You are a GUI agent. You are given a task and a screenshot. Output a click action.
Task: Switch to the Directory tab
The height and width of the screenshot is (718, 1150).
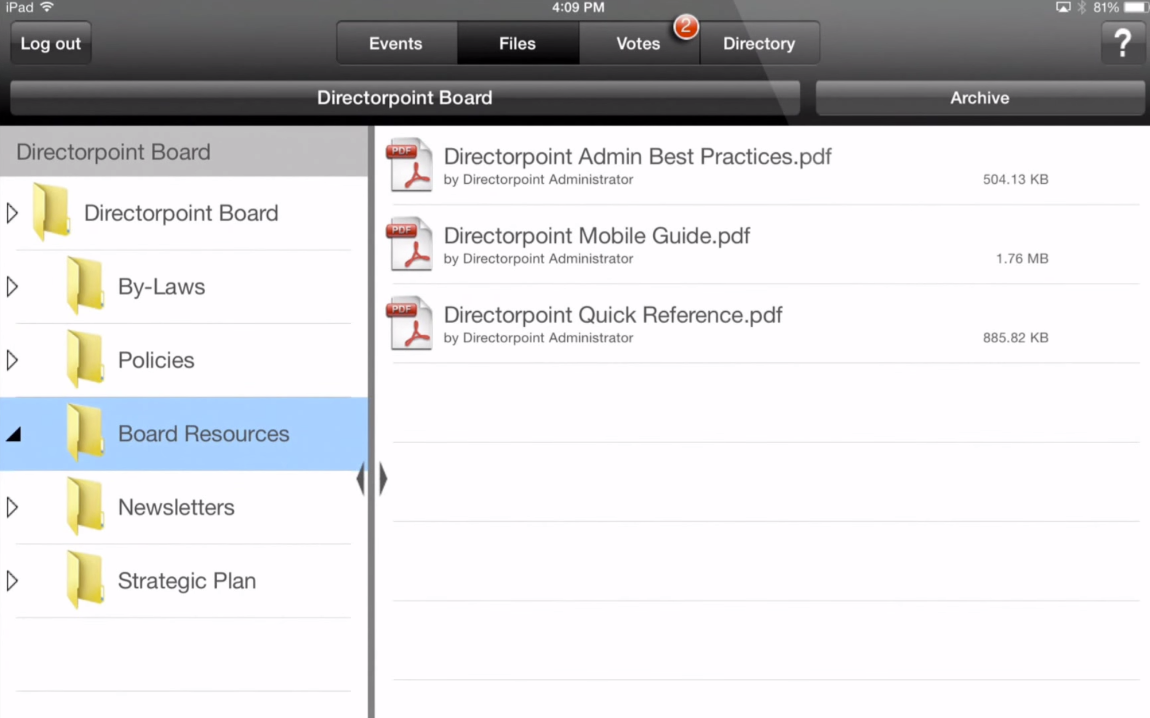pos(759,43)
